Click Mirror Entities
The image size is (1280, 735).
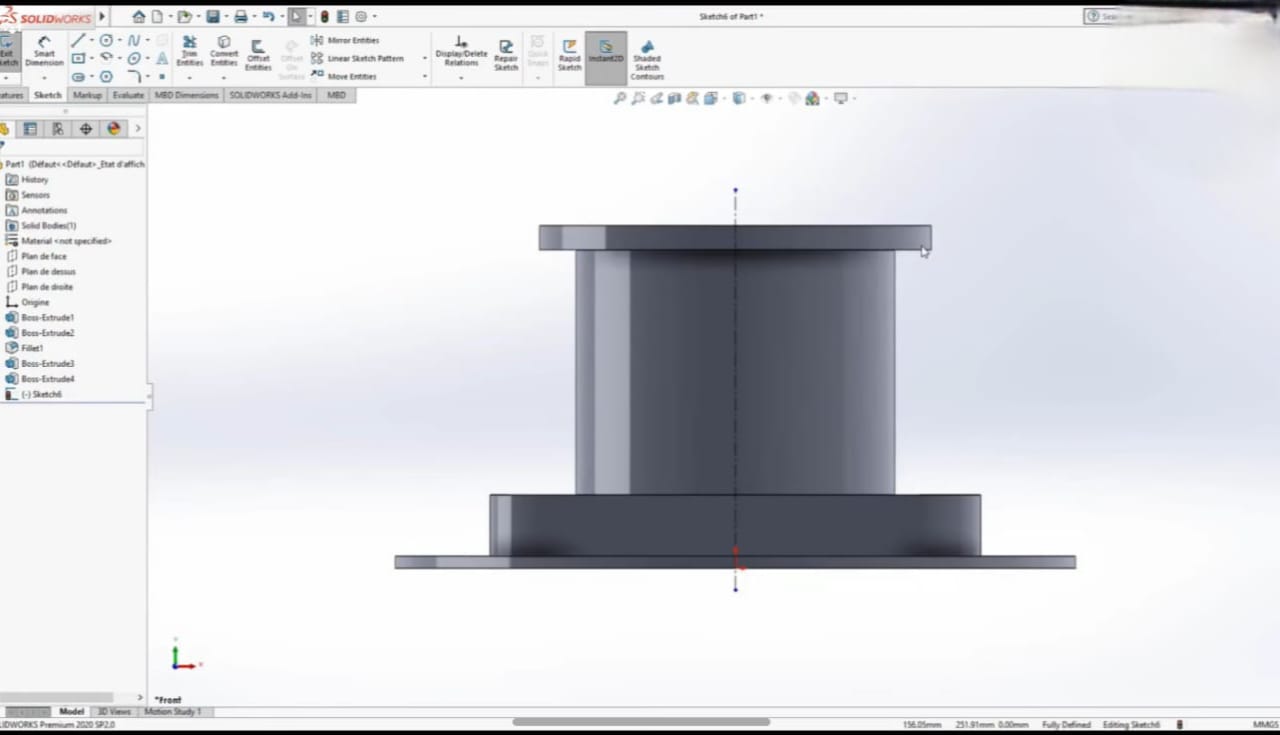(345, 40)
